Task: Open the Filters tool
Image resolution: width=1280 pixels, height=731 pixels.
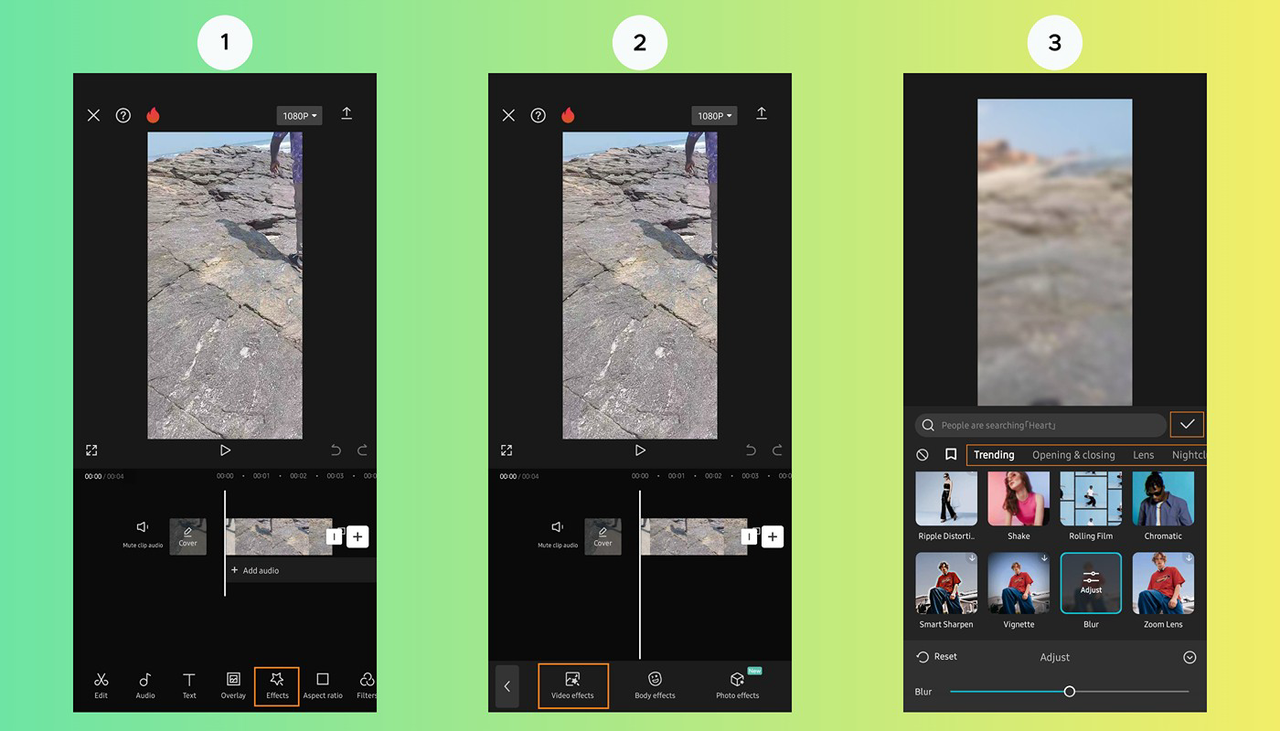Action: (365, 686)
